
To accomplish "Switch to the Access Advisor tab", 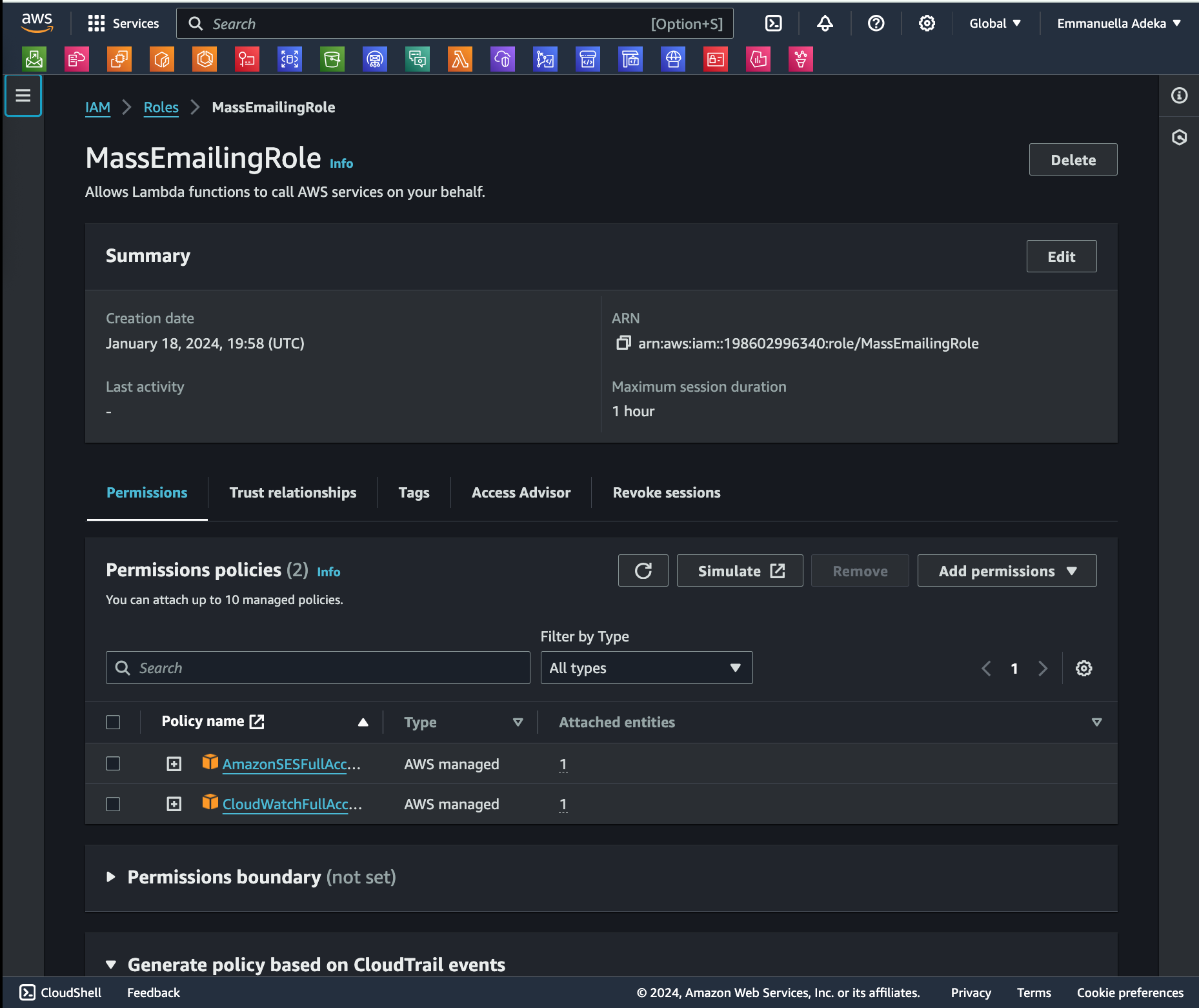I will tap(521, 492).
